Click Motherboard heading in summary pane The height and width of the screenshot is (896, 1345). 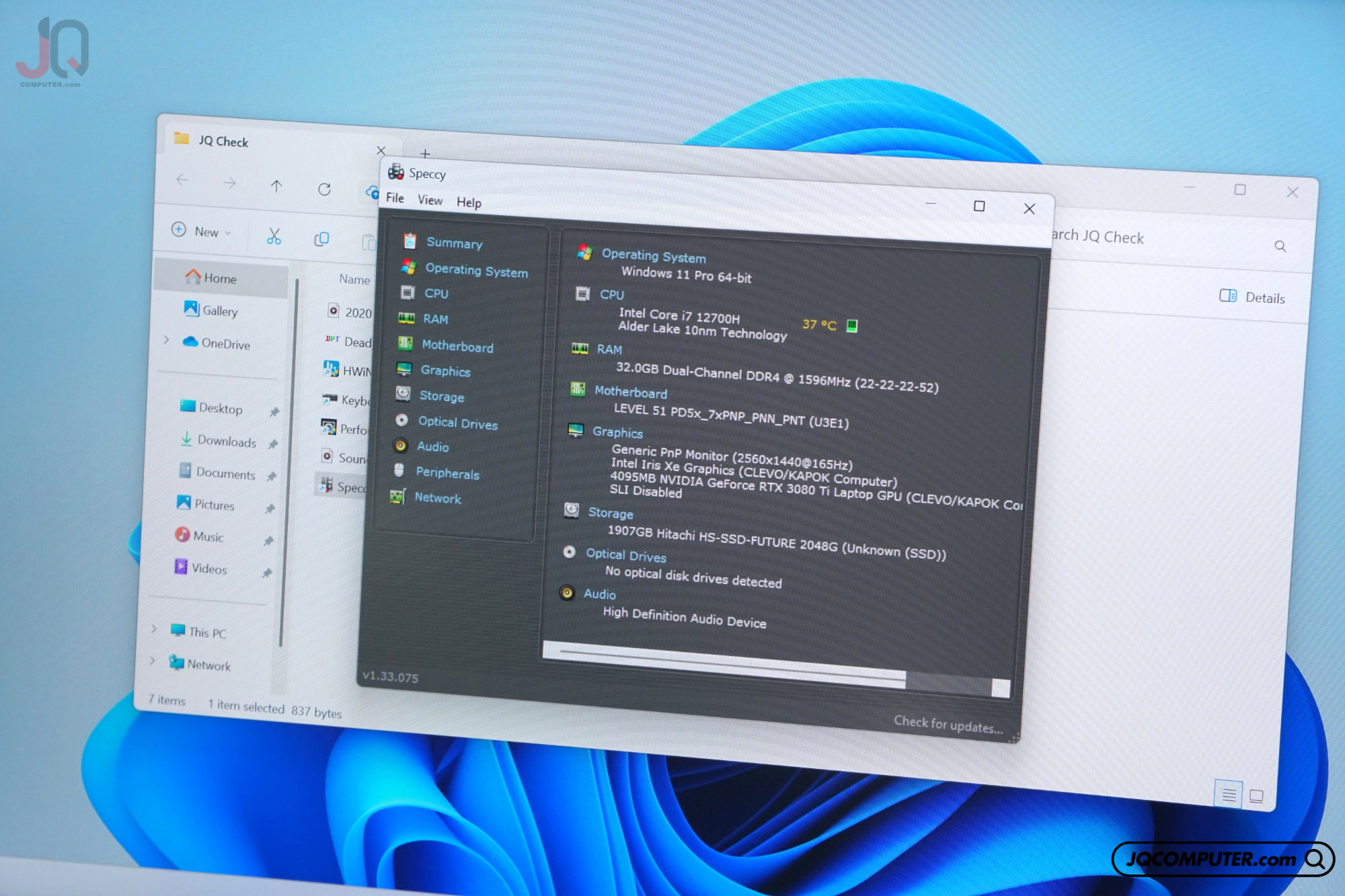click(x=630, y=392)
